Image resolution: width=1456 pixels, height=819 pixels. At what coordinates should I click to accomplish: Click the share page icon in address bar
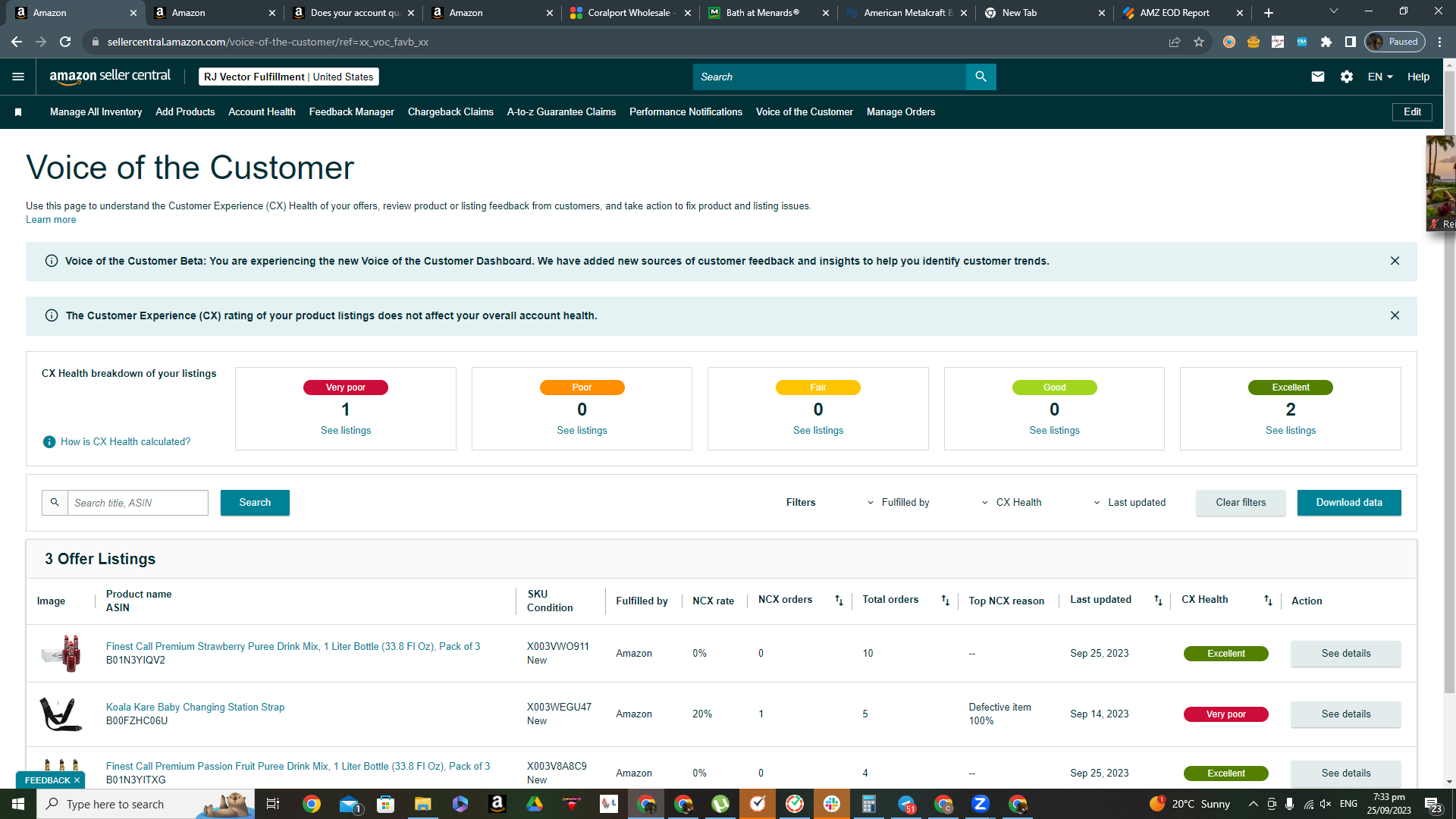[1175, 42]
